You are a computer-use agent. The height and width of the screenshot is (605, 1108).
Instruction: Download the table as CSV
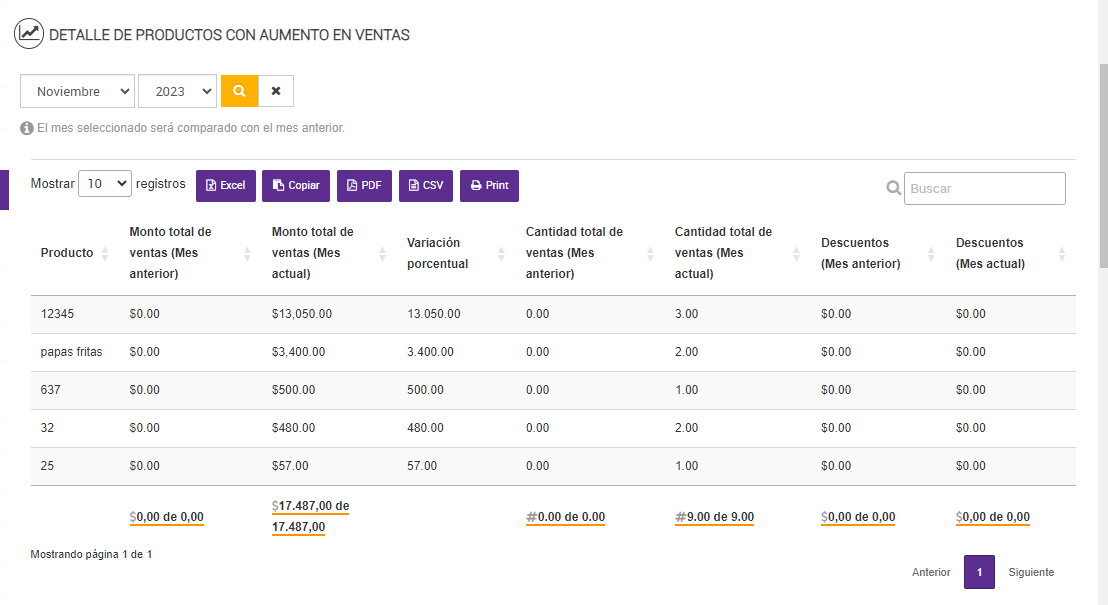pos(425,186)
